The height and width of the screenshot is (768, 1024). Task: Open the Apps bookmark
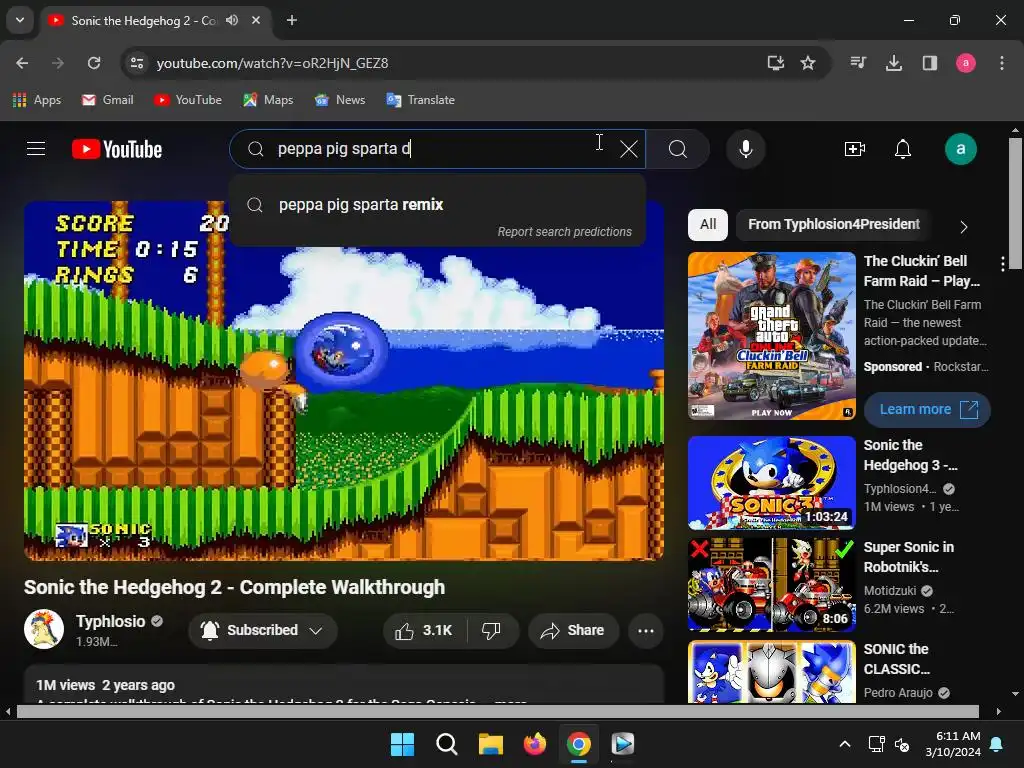[x=37, y=100]
